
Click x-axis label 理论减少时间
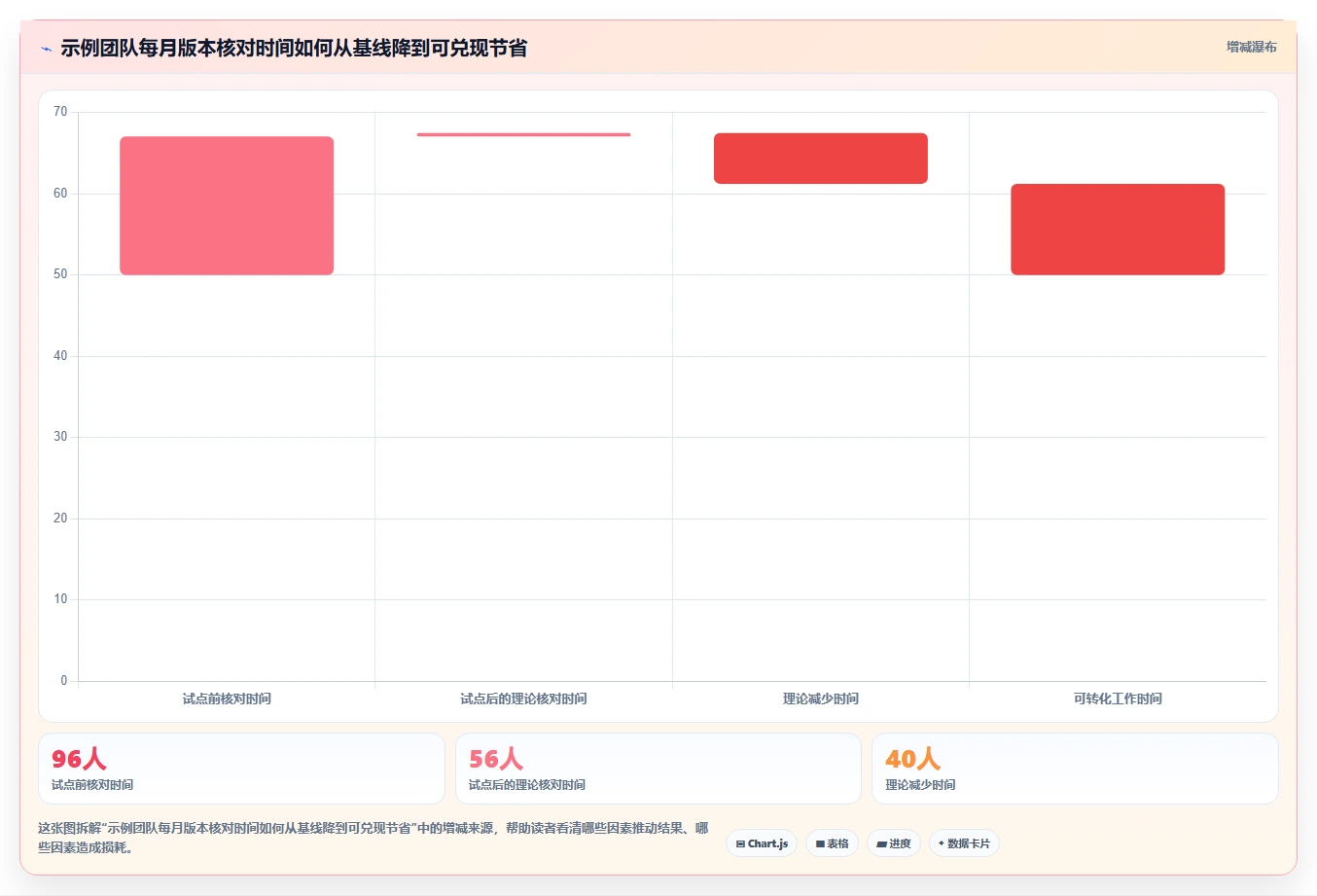pyautogui.click(x=821, y=699)
